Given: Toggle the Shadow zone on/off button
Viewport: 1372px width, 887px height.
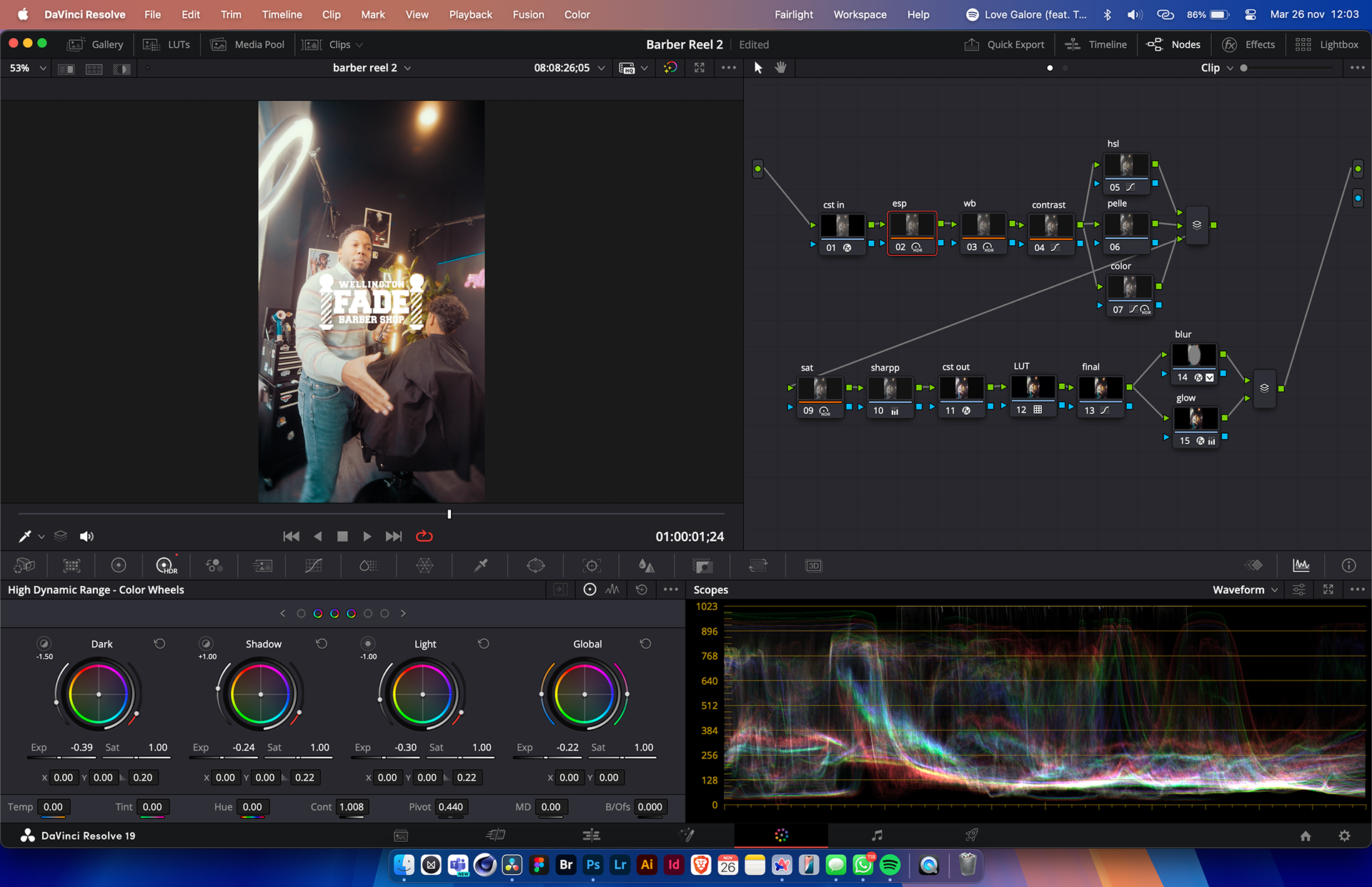Looking at the screenshot, I should coord(206,644).
